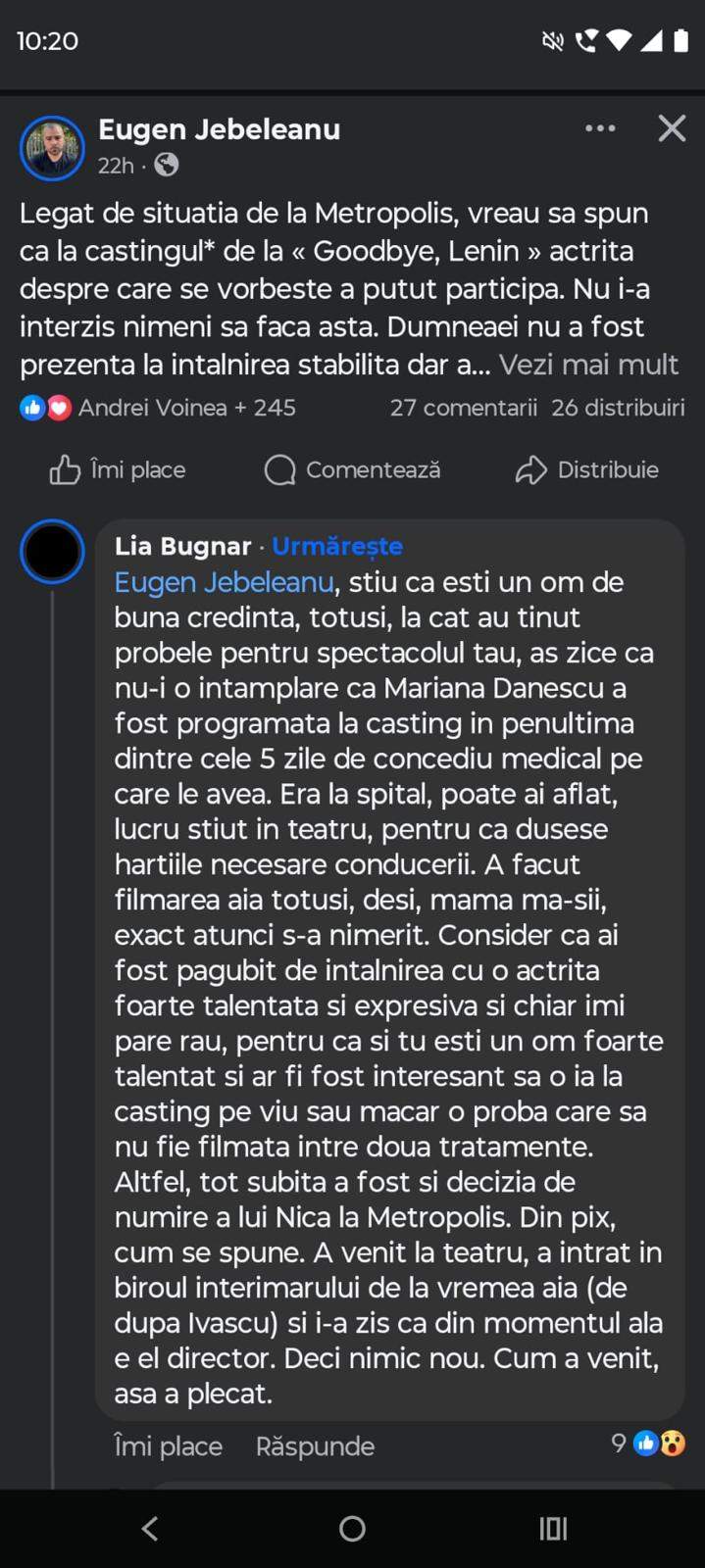Open the 27 comentarii count

pos(463,408)
